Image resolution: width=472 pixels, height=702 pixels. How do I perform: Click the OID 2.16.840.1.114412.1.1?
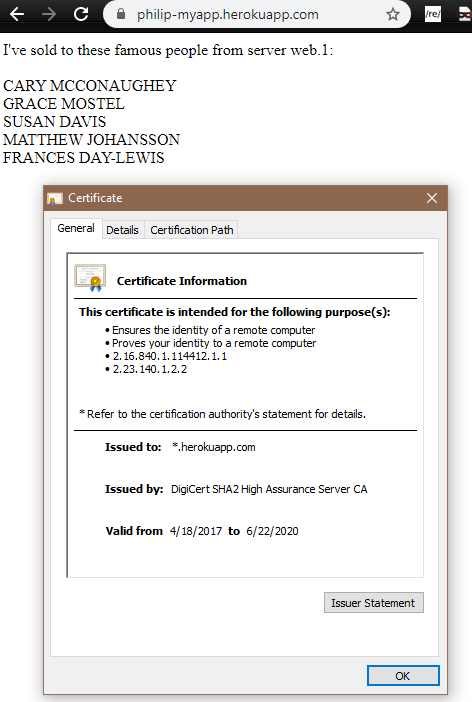coord(170,356)
